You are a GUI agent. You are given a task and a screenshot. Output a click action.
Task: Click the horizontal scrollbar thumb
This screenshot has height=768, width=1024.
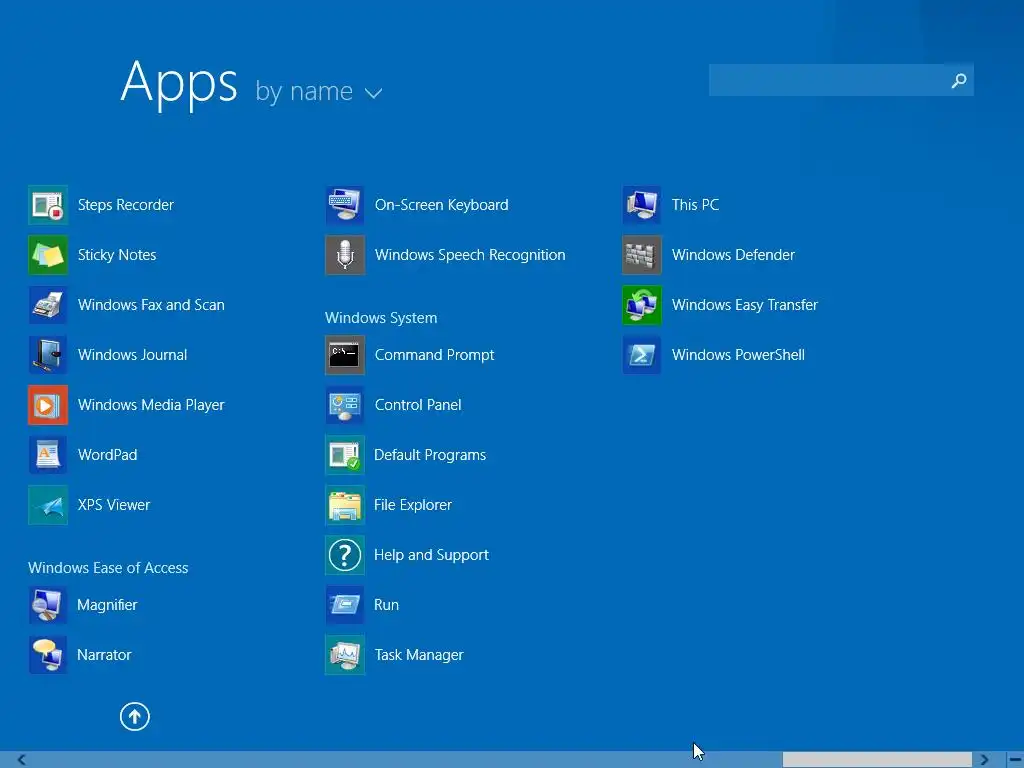pyautogui.click(x=877, y=760)
